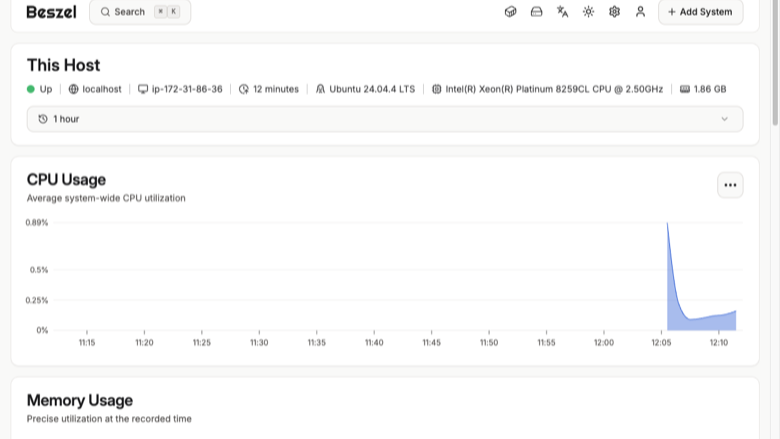Click the CPU chart spike peak
Image resolution: width=780 pixels, height=439 pixels.
coord(668,224)
